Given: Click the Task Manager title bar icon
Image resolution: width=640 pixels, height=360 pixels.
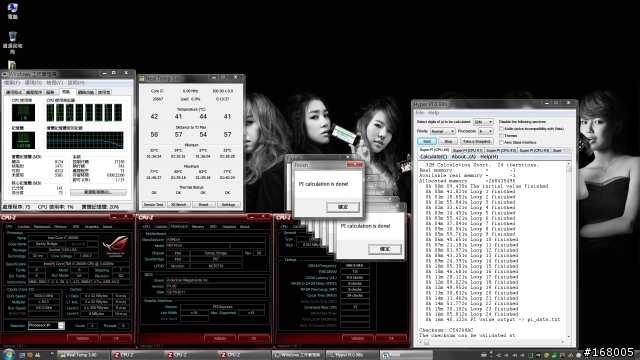Looking at the screenshot, I should [4, 74].
